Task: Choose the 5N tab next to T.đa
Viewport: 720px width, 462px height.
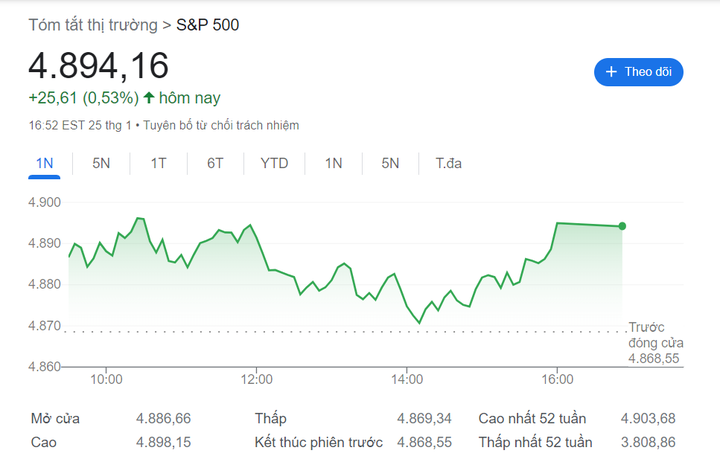Action: 390,163
